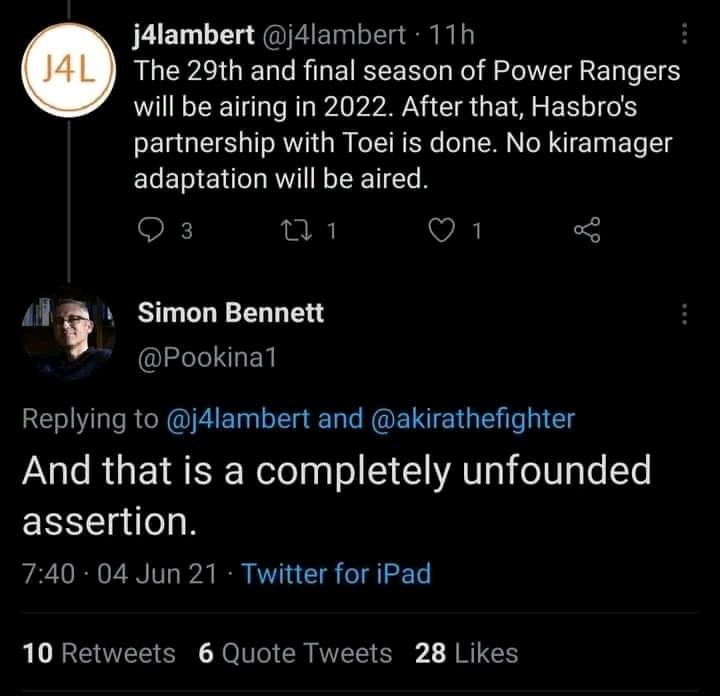
Task: Like j4lambert's tweet with the heart icon
Action: coord(441,232)
